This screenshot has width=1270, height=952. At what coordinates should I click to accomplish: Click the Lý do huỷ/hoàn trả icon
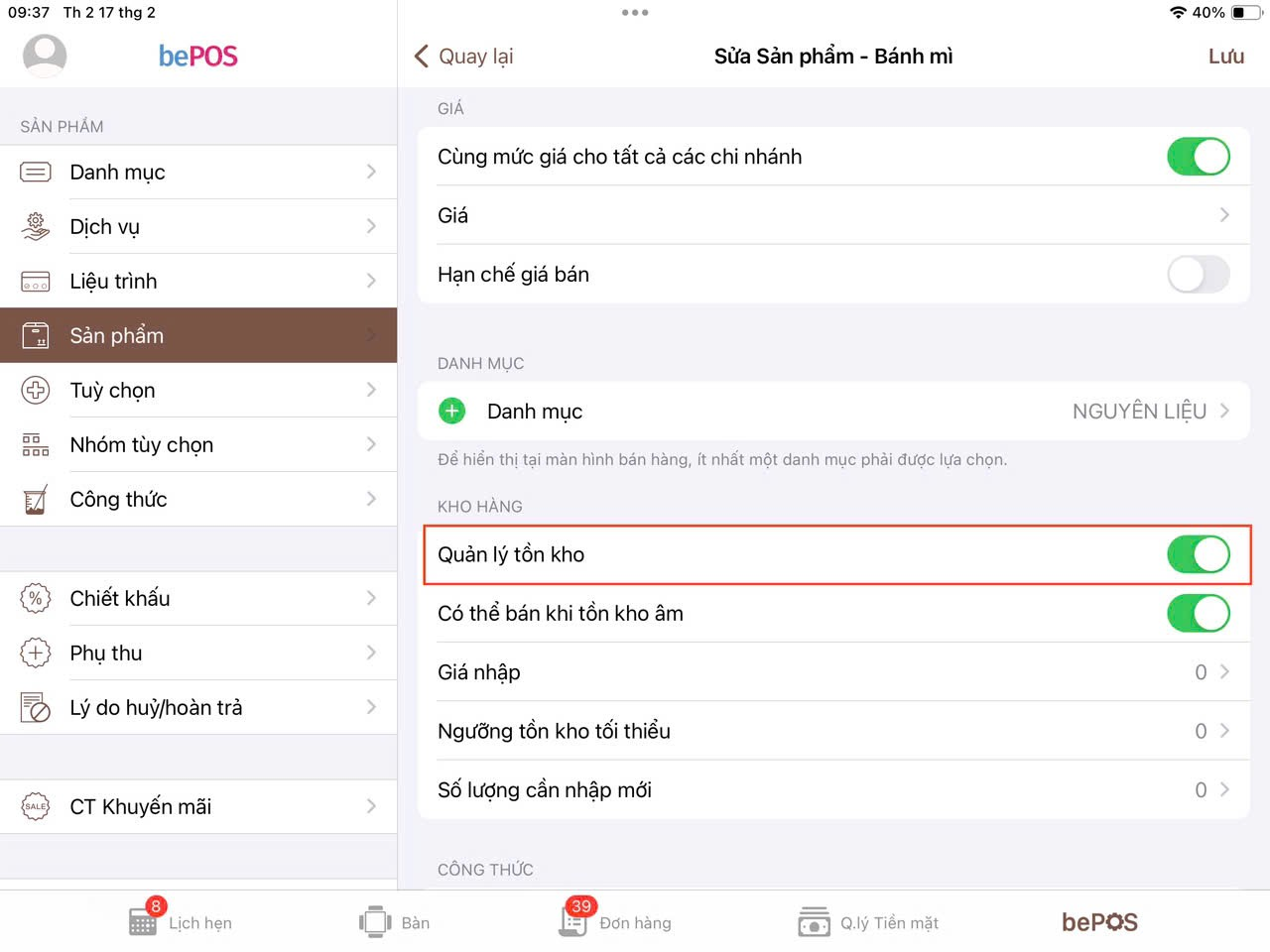[36, 708]
